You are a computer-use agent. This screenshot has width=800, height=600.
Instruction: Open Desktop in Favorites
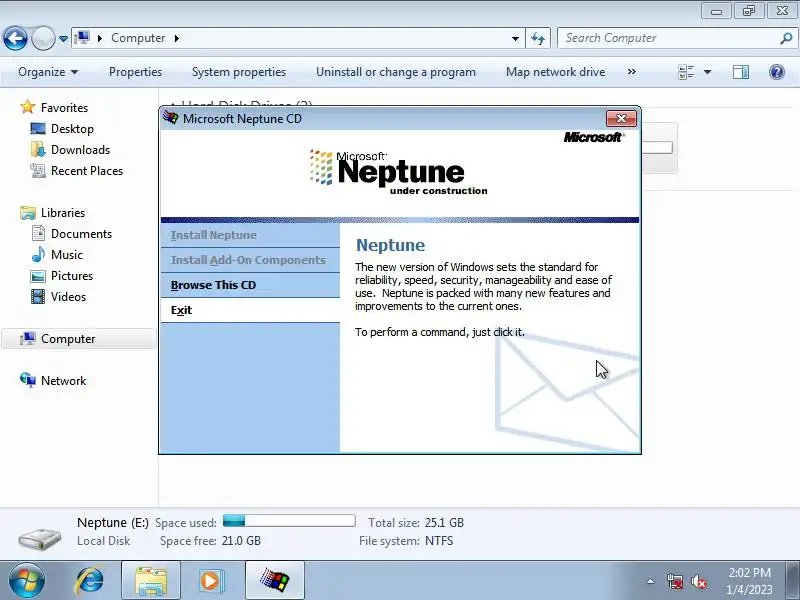(72, 129)
